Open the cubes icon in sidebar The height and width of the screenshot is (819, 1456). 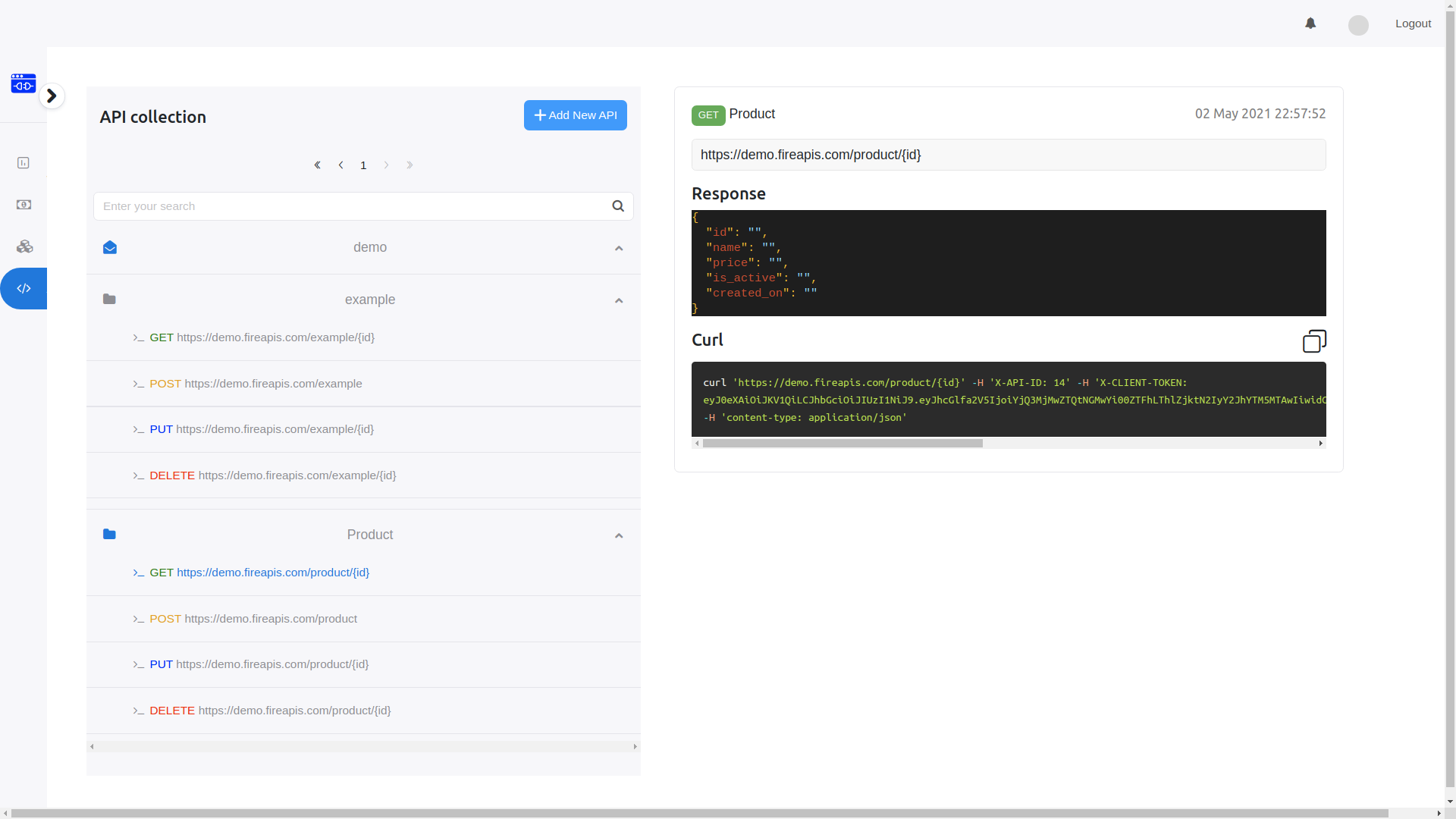(24, 246)
